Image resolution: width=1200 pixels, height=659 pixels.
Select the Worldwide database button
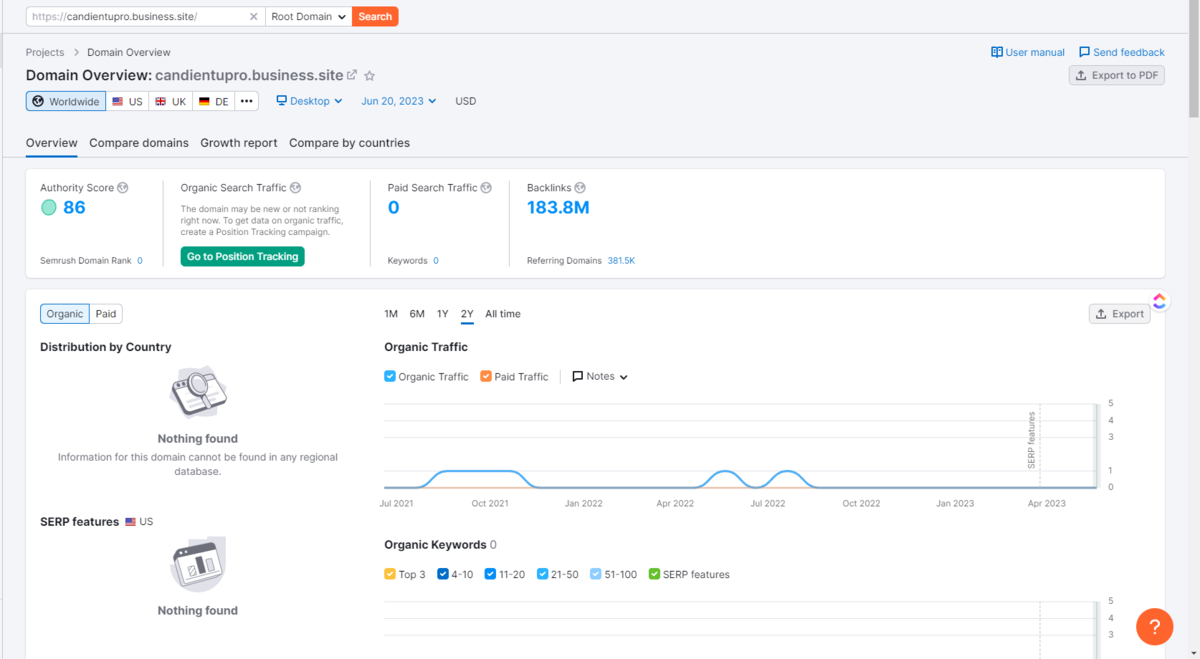(x=66, y=101)
